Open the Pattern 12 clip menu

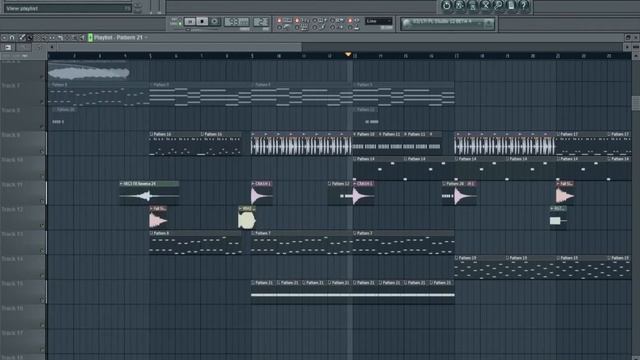click(329, 184)
